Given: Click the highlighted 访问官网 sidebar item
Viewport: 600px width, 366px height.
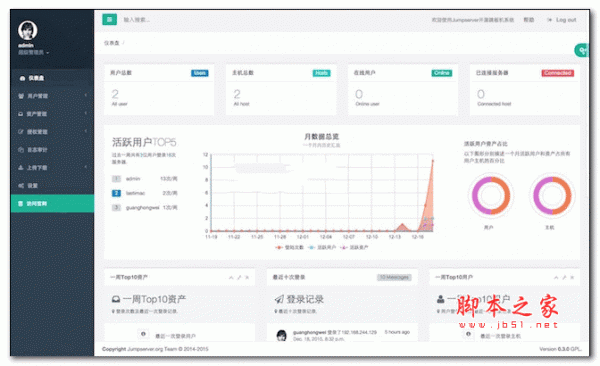Looking at the screenshot, I should tap(52, 204).
